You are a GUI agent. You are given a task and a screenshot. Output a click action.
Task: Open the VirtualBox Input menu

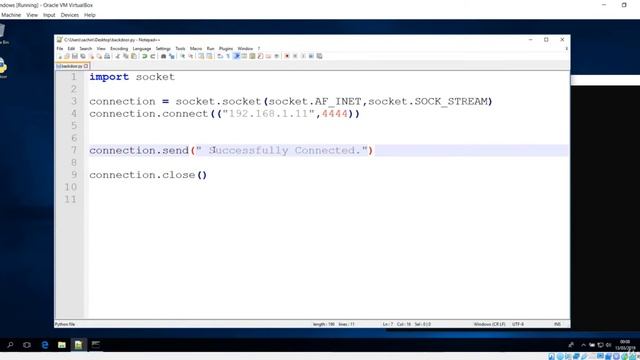coord(49,15)
